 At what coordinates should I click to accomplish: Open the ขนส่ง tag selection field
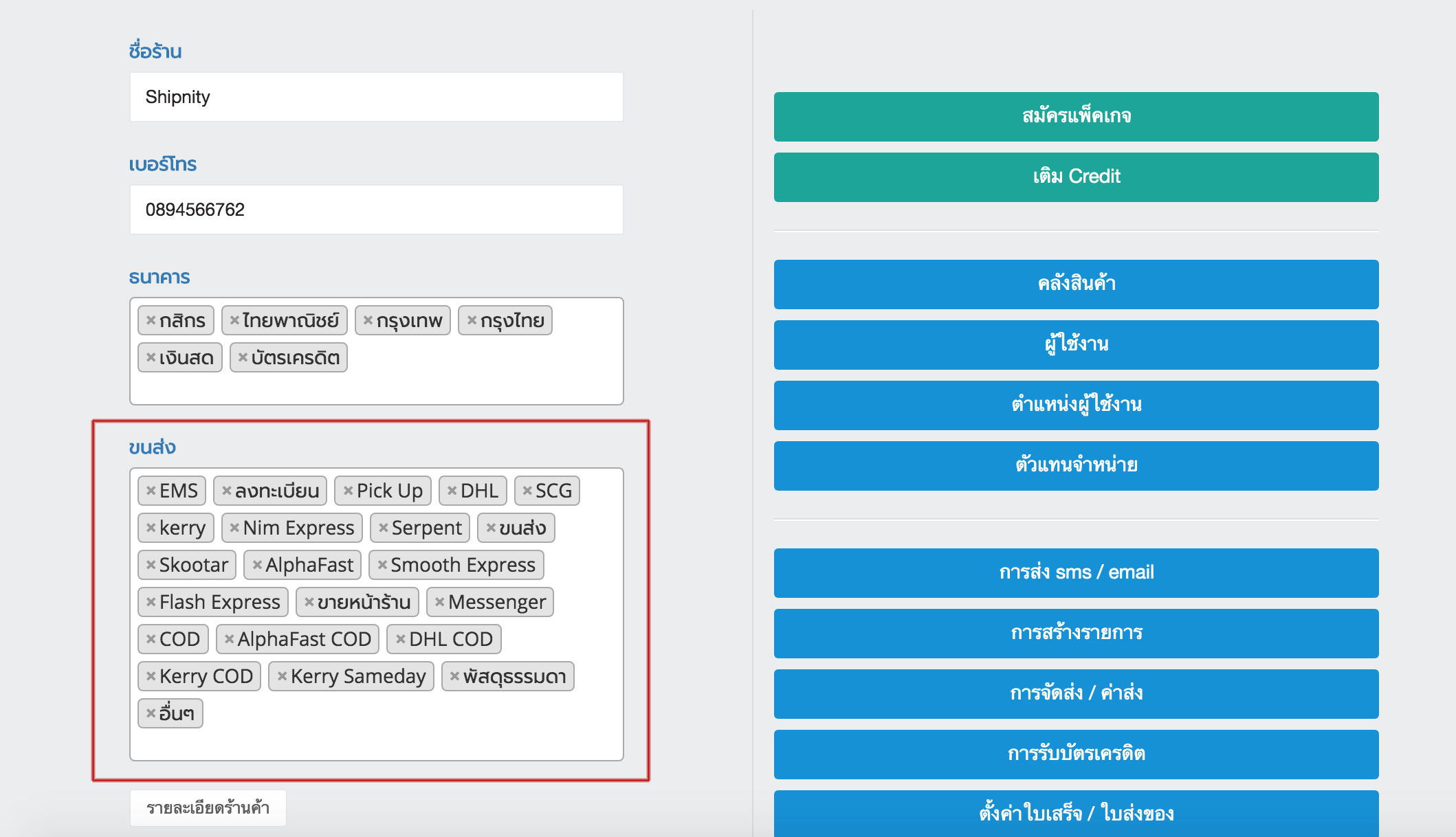click(x=376, y=742)
